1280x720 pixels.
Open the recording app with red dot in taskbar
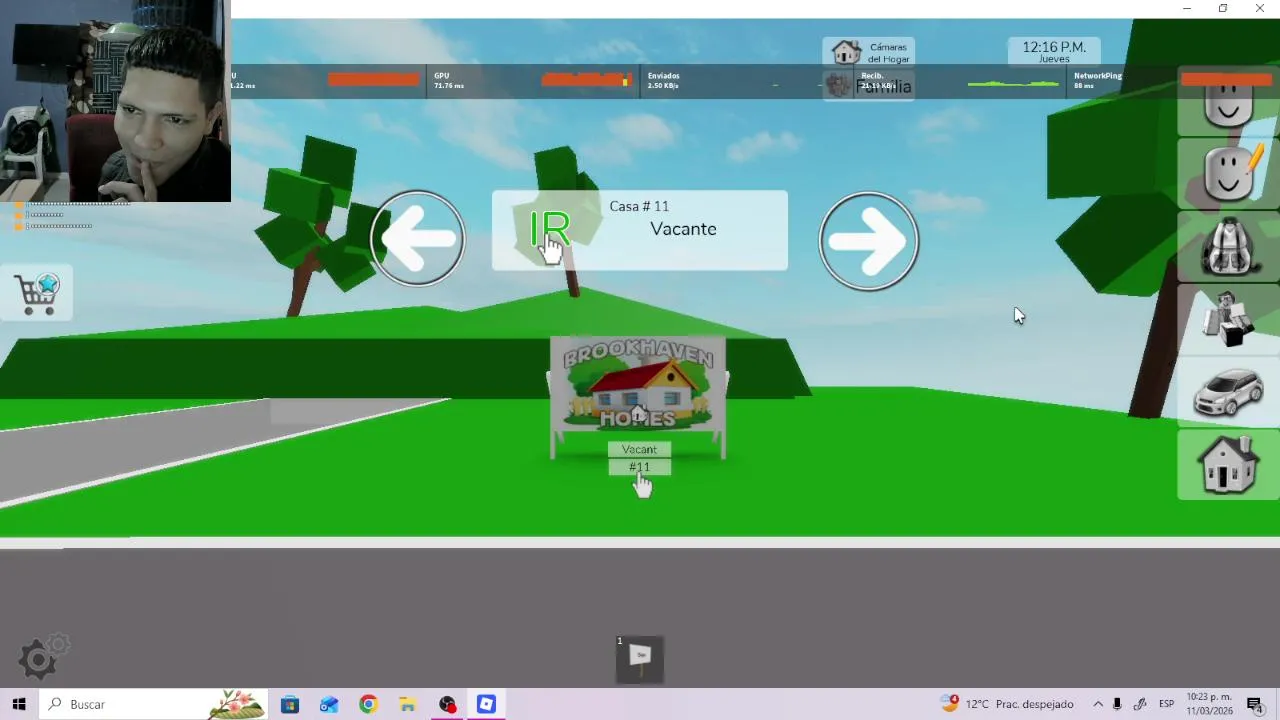[x=447, y=704]
